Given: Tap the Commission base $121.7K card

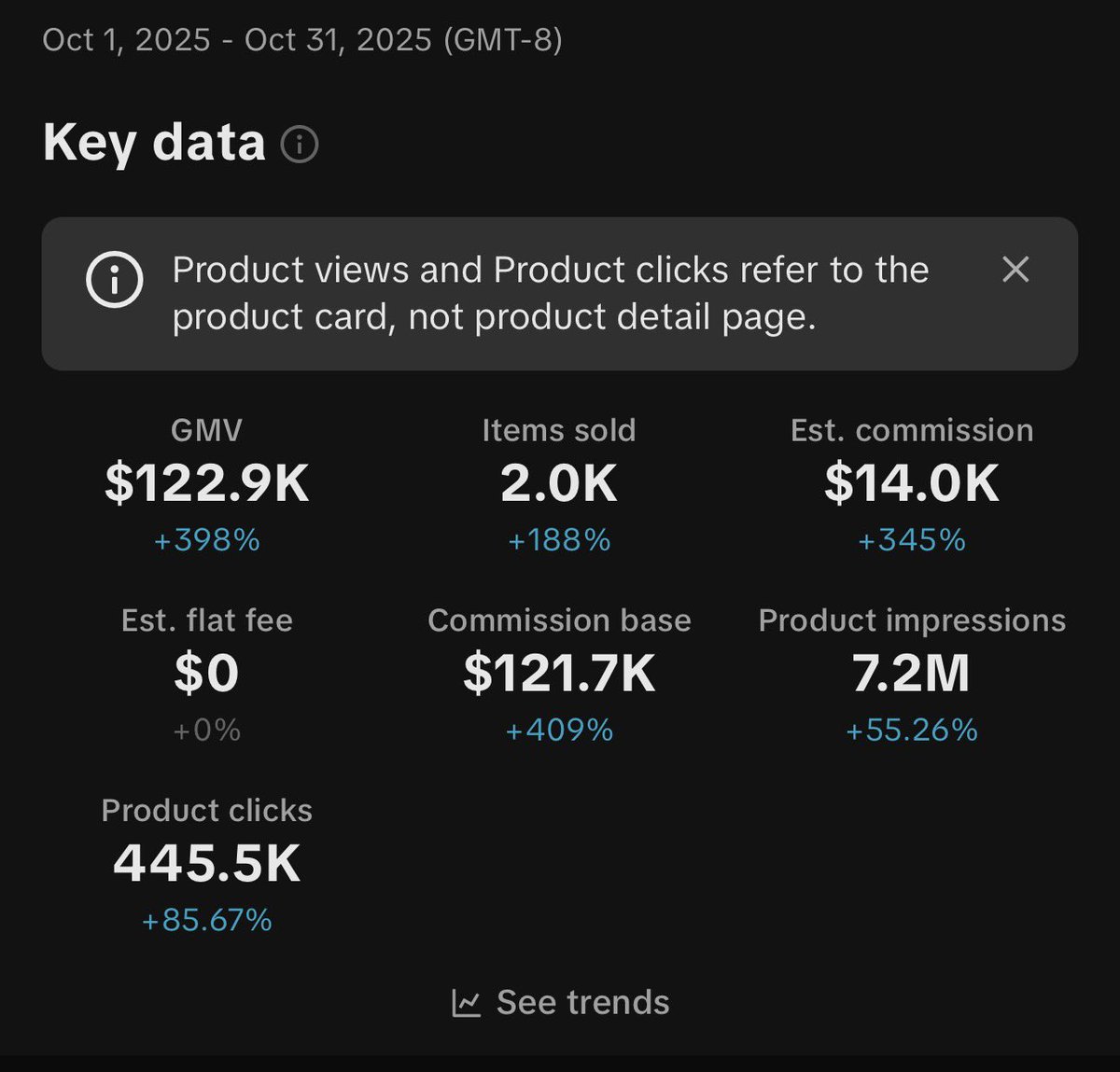Looking at the screenshot, I should (558, 673).
